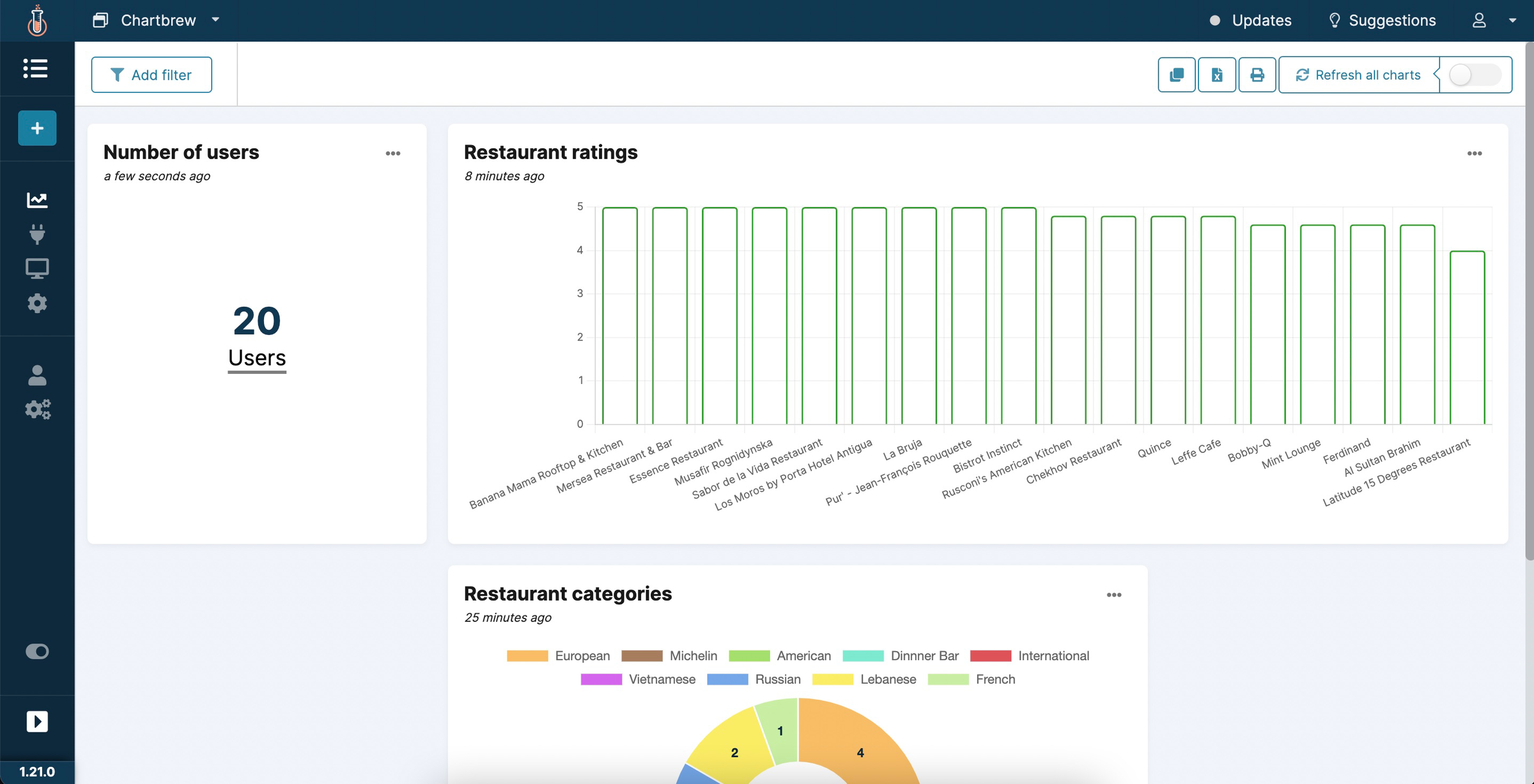Click the Add filter button
Viewport: 1534px width, 784px height.
[151, 75]
